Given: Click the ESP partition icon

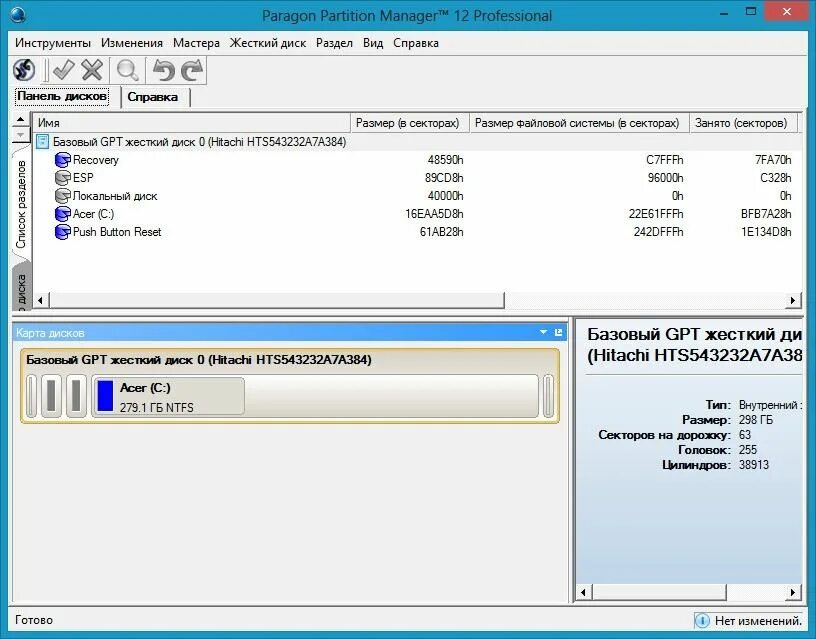Looking at the screenshot, I should point(62,178).
